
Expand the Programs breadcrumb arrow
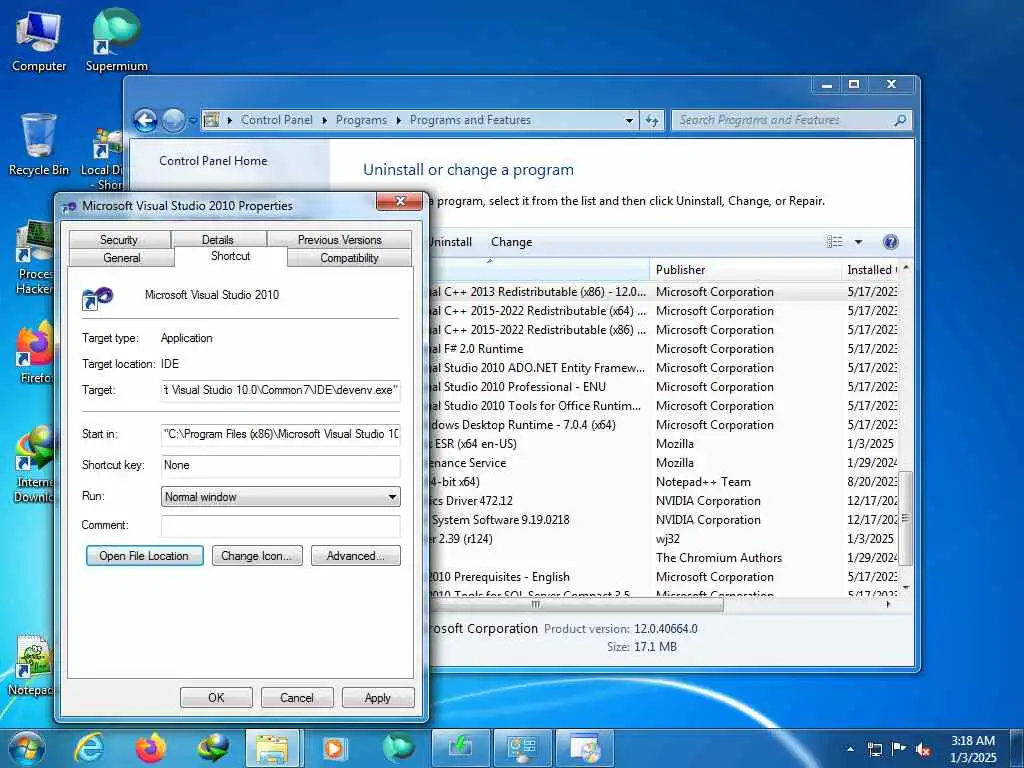(x=398, y=120)
